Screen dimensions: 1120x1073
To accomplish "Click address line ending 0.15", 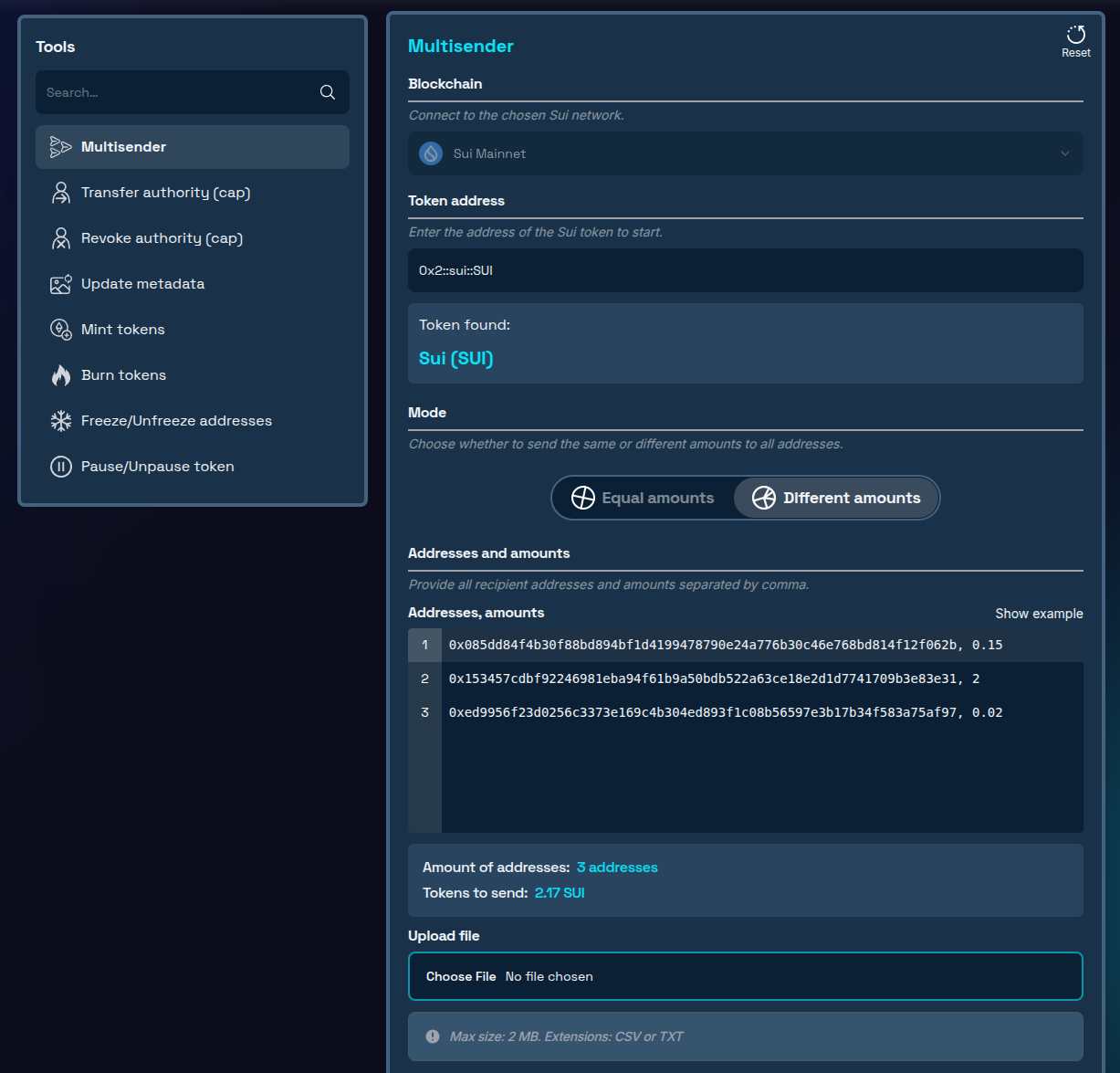I will coord(726,645).
